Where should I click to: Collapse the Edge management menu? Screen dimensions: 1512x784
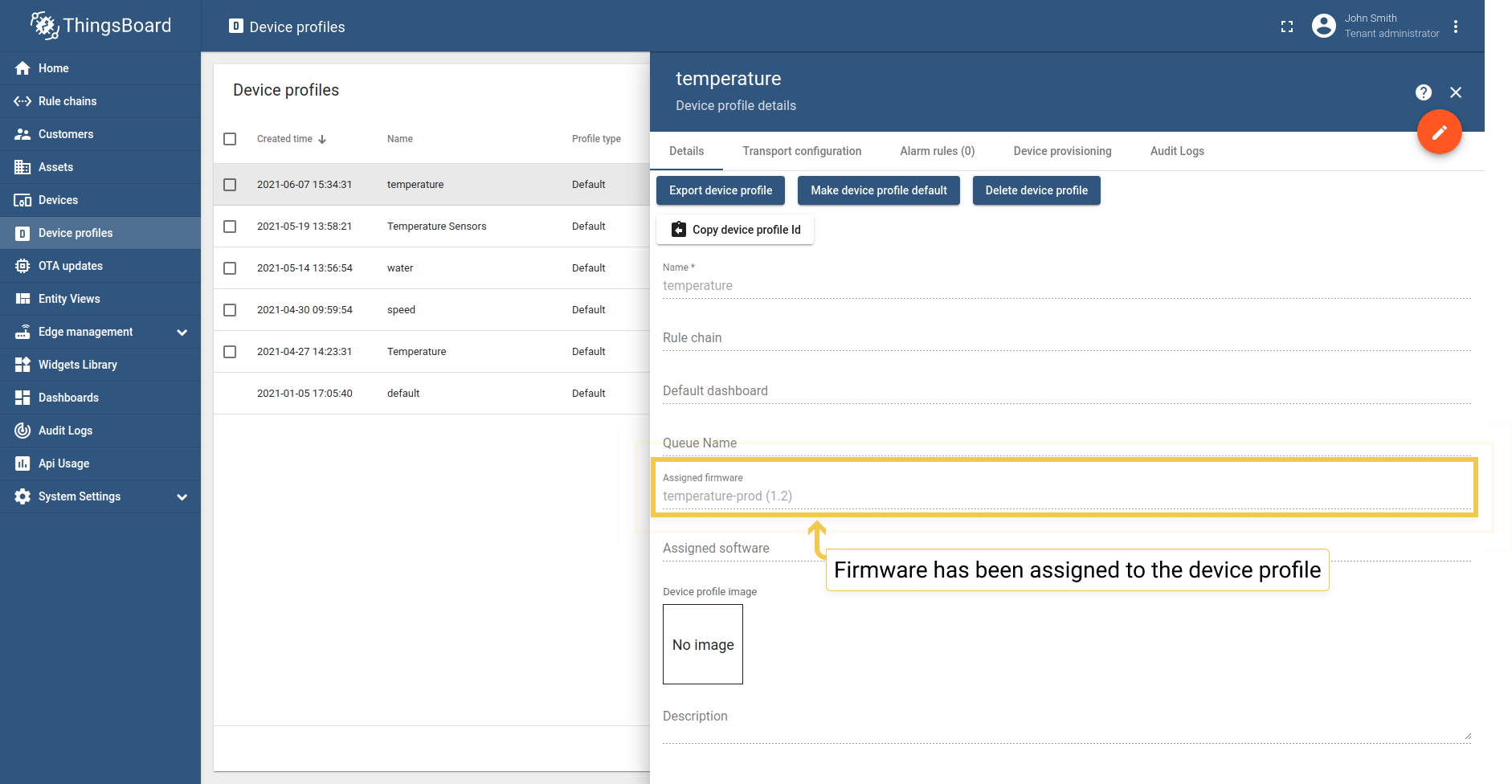[x=182, y=331]
